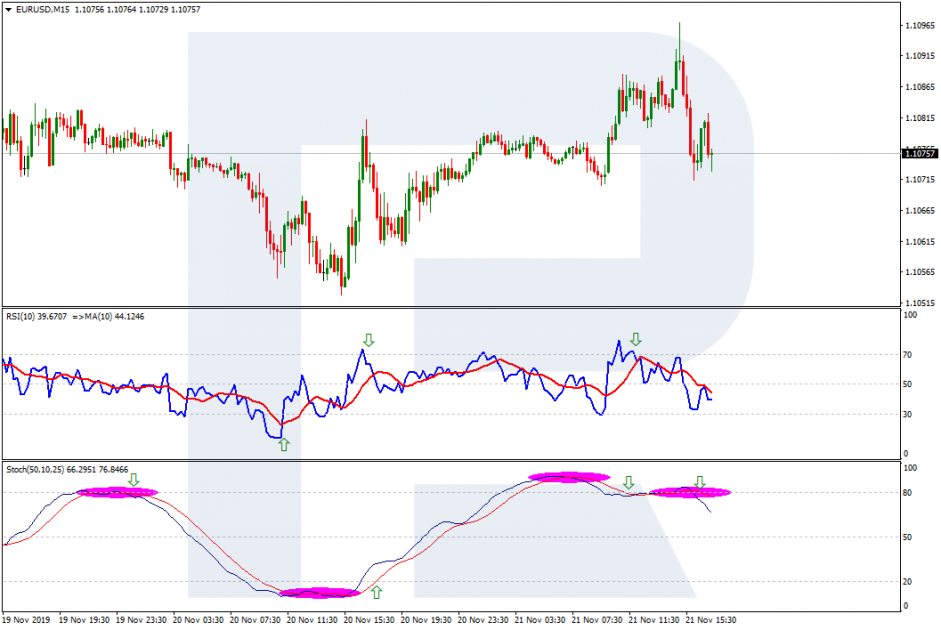This screenshot has width=941, height=630.
Task: Click the =>MA(10) 44.1246 label
Action: coord(109,316)
